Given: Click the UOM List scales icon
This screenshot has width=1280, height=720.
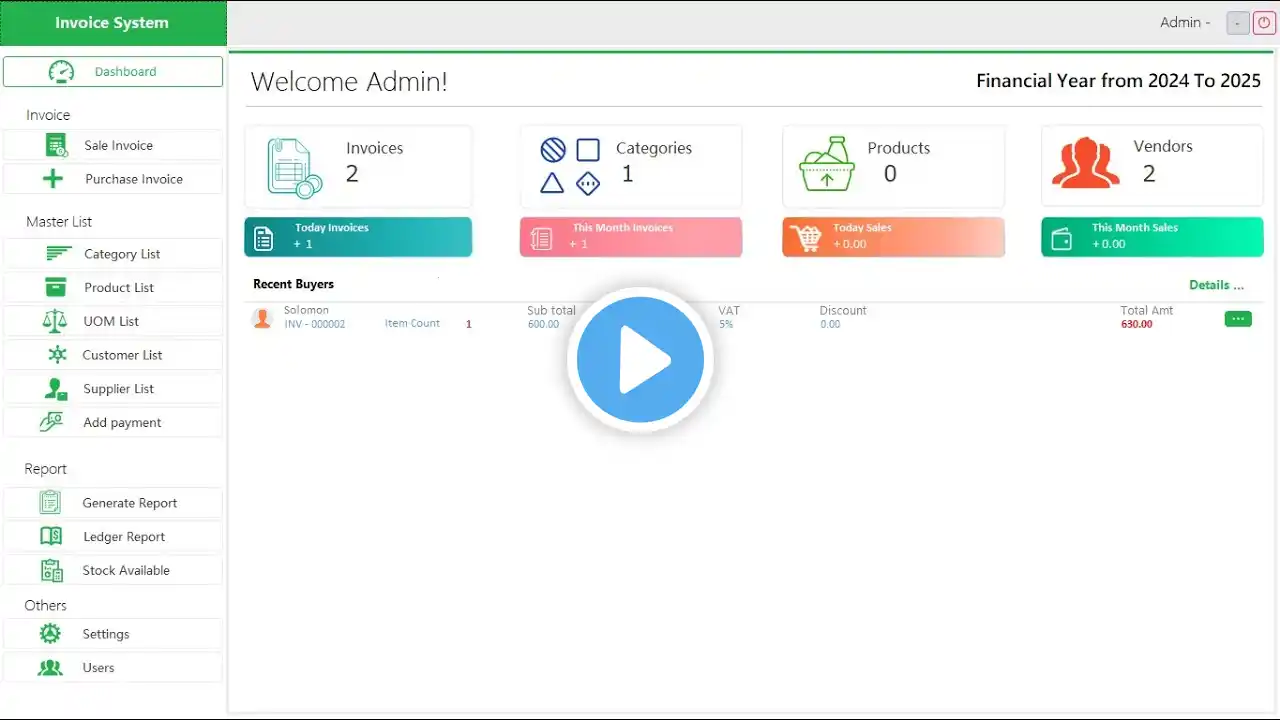Looking at the screenshot, I should tap(54, 321).
